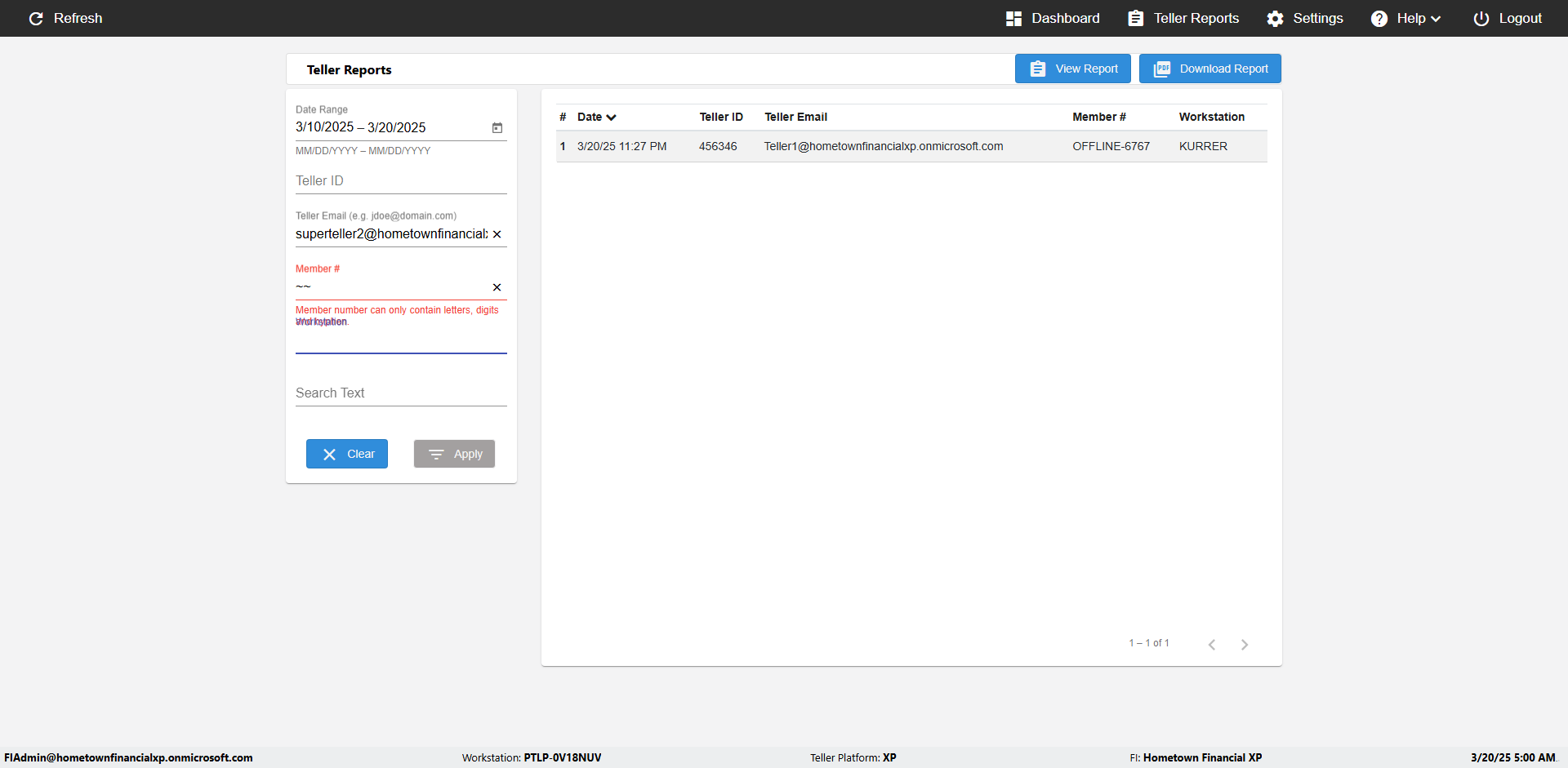1568x768 pixels.
Task: Click the Refresh circular arrow icon
Action: pyautogui.click(x=36, y=19)
